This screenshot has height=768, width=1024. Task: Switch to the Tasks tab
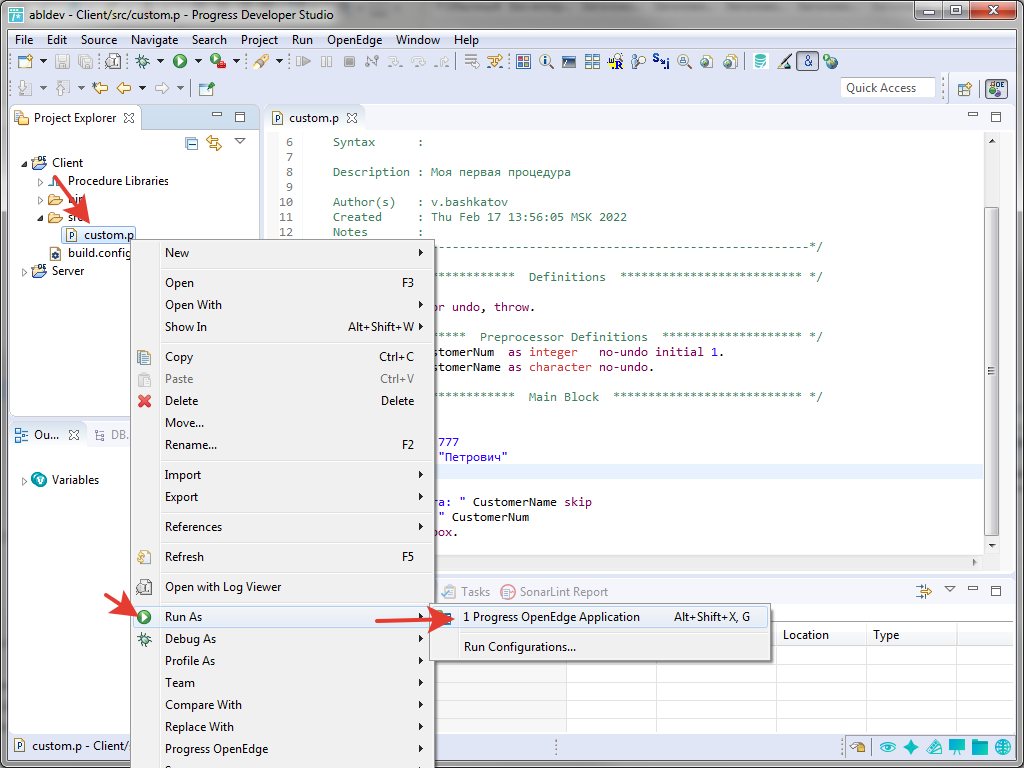466,592
